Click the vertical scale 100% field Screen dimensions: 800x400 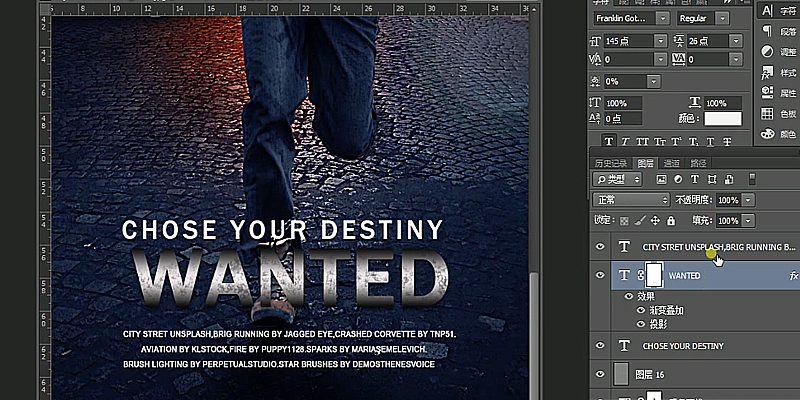coord(623,103)
